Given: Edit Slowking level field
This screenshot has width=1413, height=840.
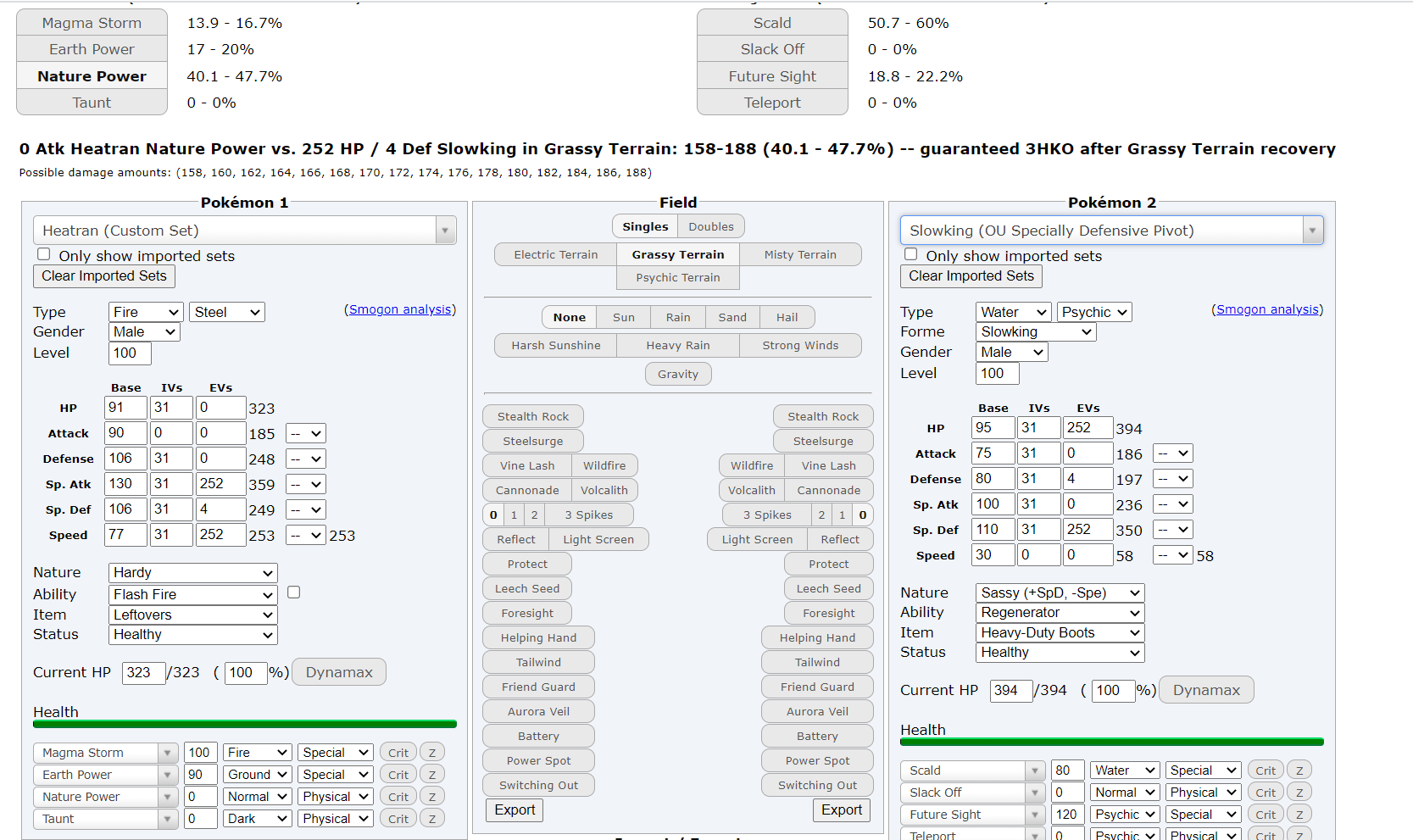Looking at the screenshot, I should click(x=998, y=373).
